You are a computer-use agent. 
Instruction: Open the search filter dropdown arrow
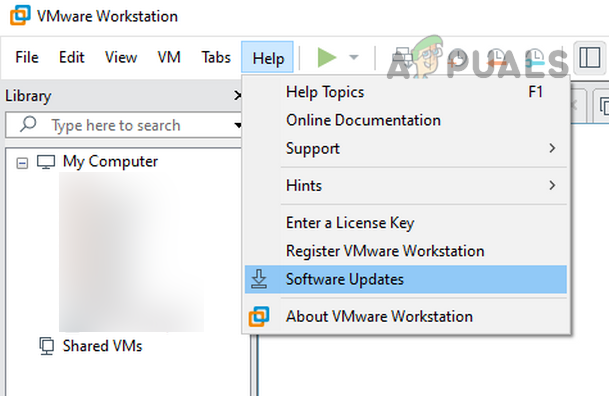tap(238, 125)
